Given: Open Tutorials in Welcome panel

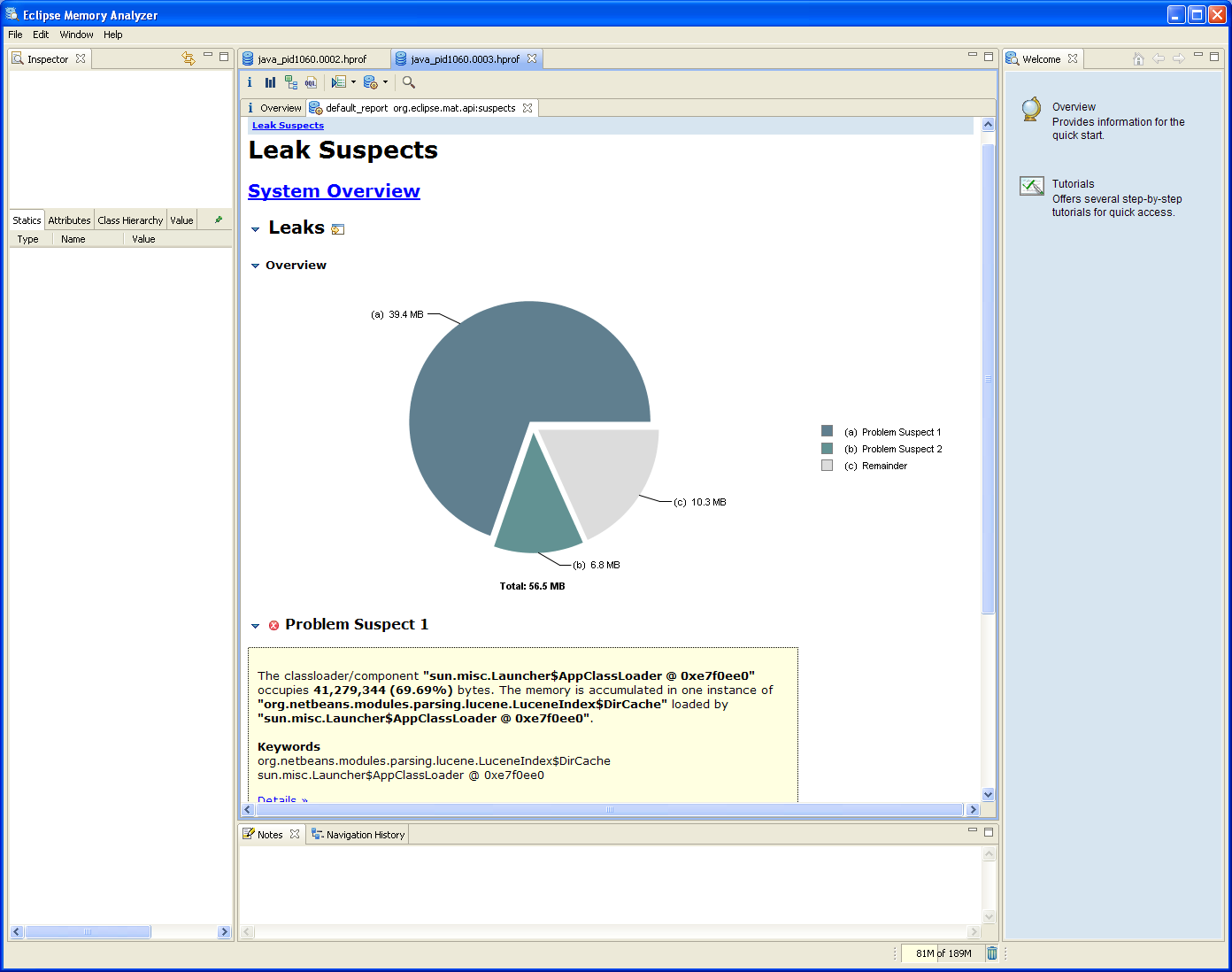Looking at the screenshot, I should point(1073,184).
